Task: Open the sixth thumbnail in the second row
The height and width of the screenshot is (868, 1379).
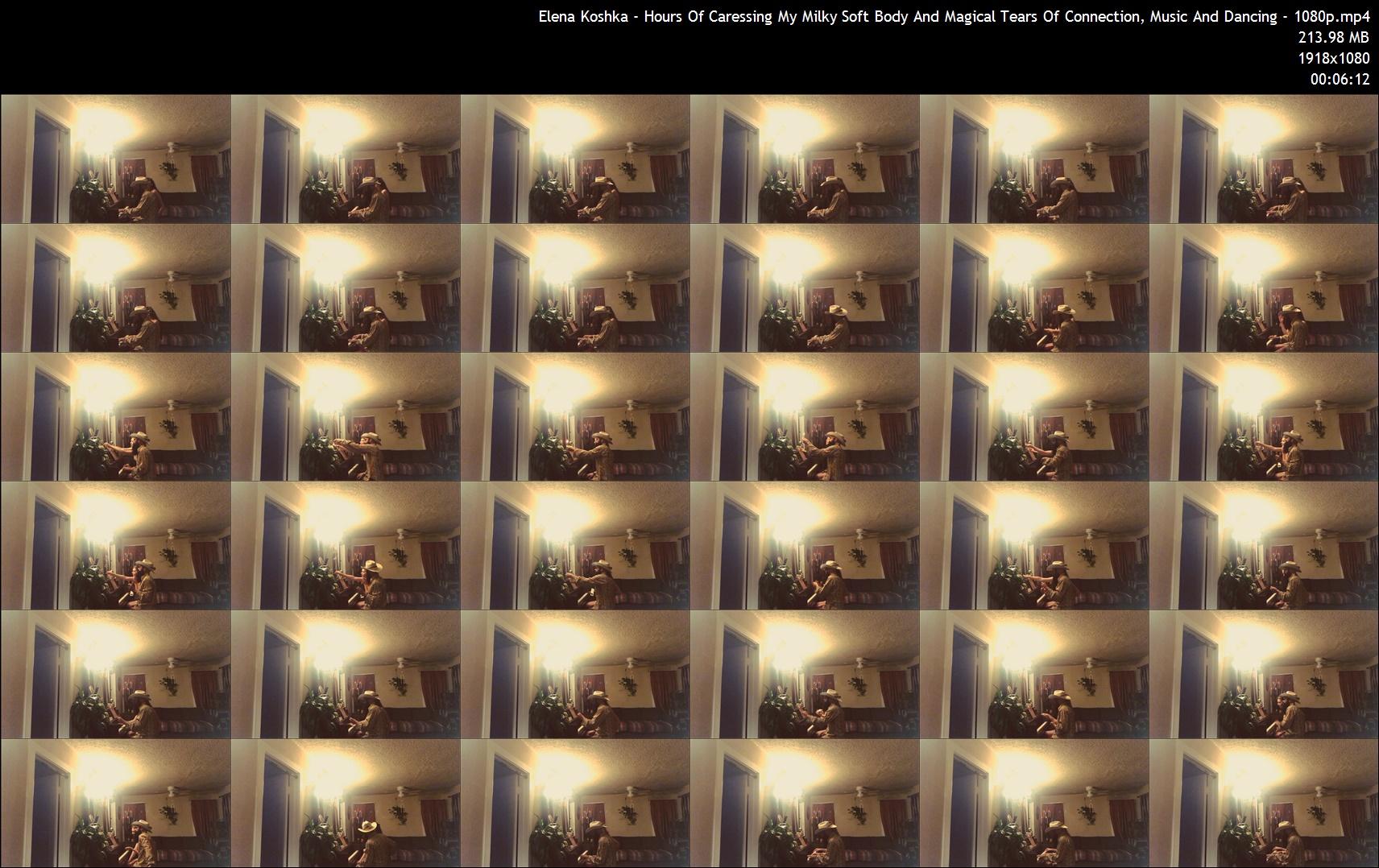Action: point(1264,287)
